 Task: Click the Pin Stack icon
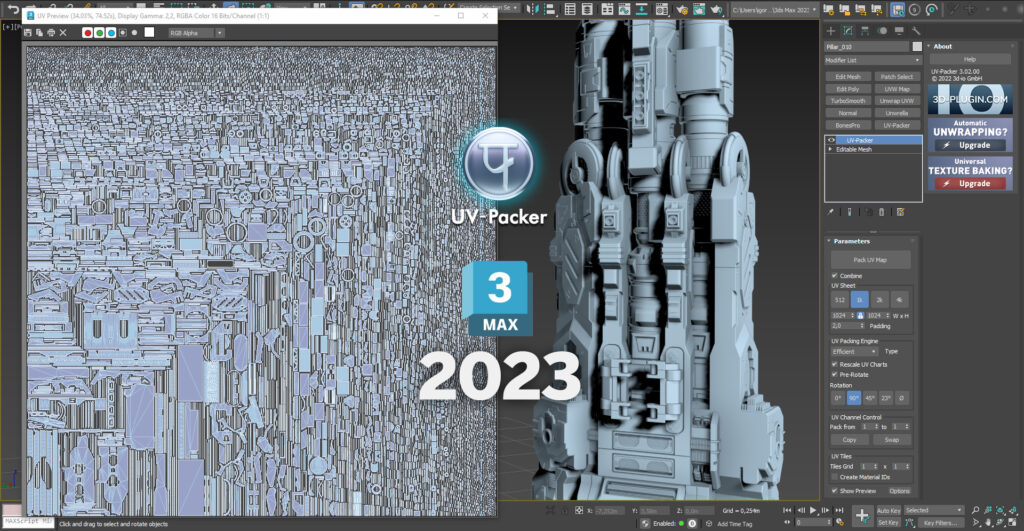831,212
